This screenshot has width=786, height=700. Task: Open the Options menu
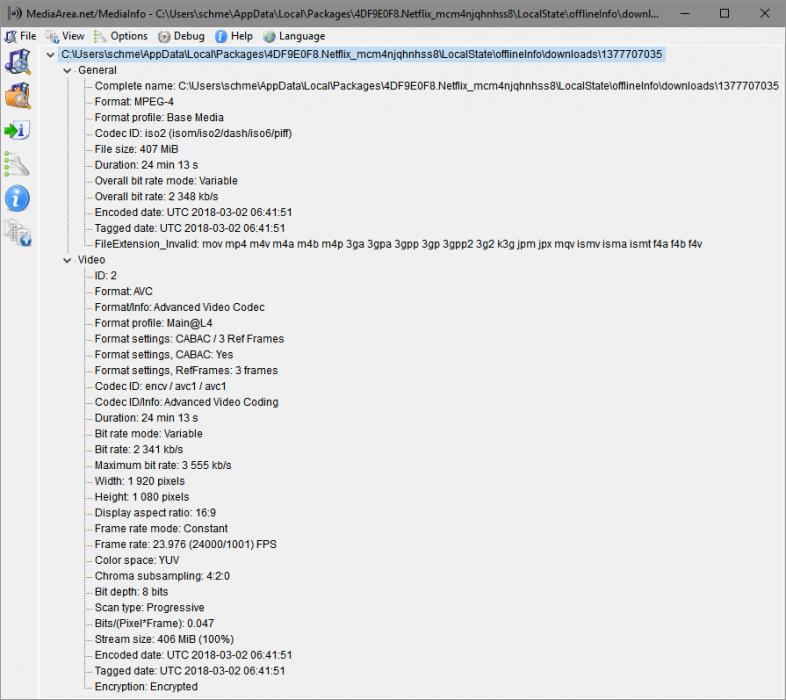121,36
